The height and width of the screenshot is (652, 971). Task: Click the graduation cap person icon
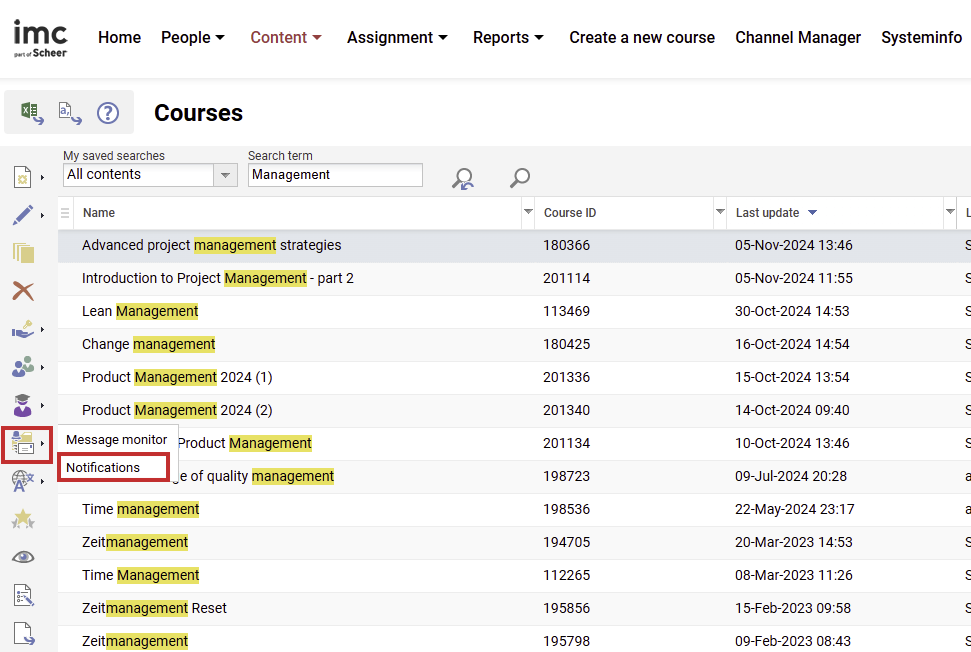23,405
